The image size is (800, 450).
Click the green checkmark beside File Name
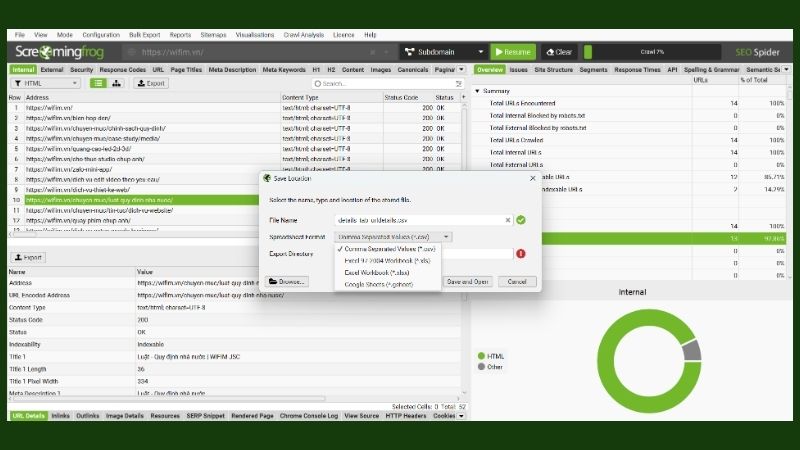click(x=521, y=219)
